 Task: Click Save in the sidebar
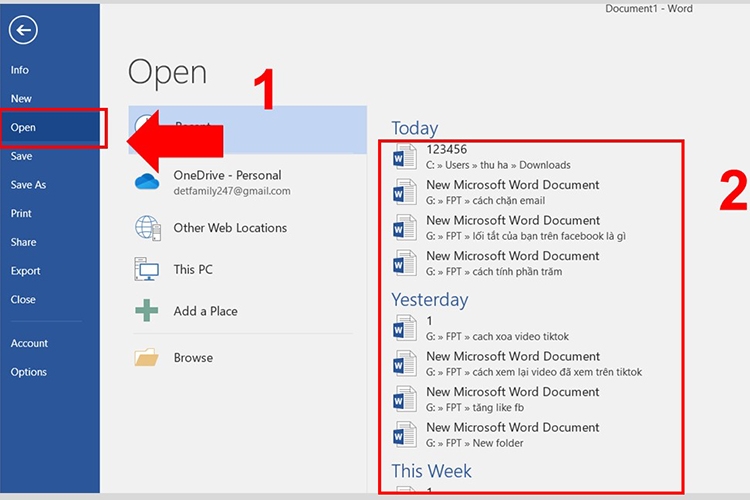[22, 156]
